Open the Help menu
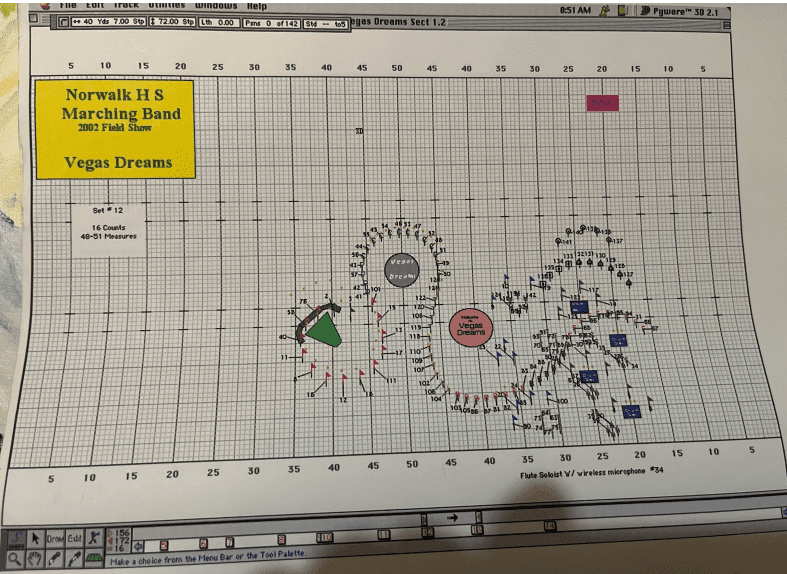The height and width of the screenshot is (574, 787). (x=257, y=5)
